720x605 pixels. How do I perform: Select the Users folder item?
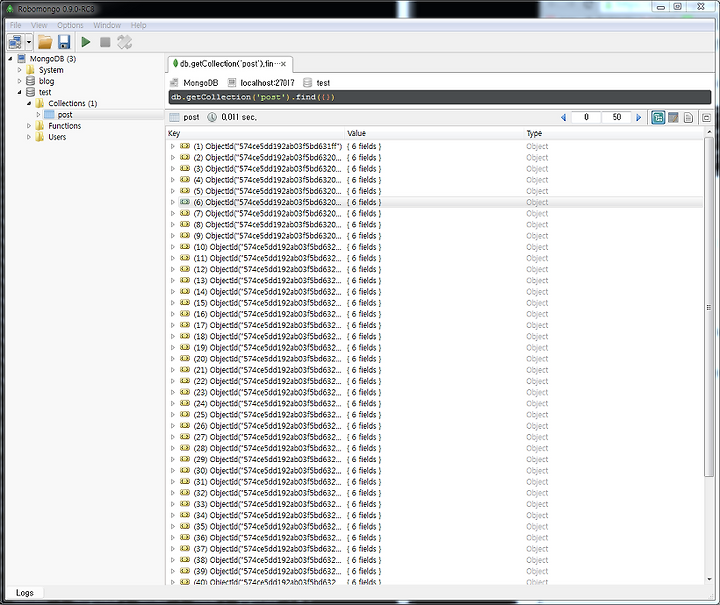tap(57, 137)
